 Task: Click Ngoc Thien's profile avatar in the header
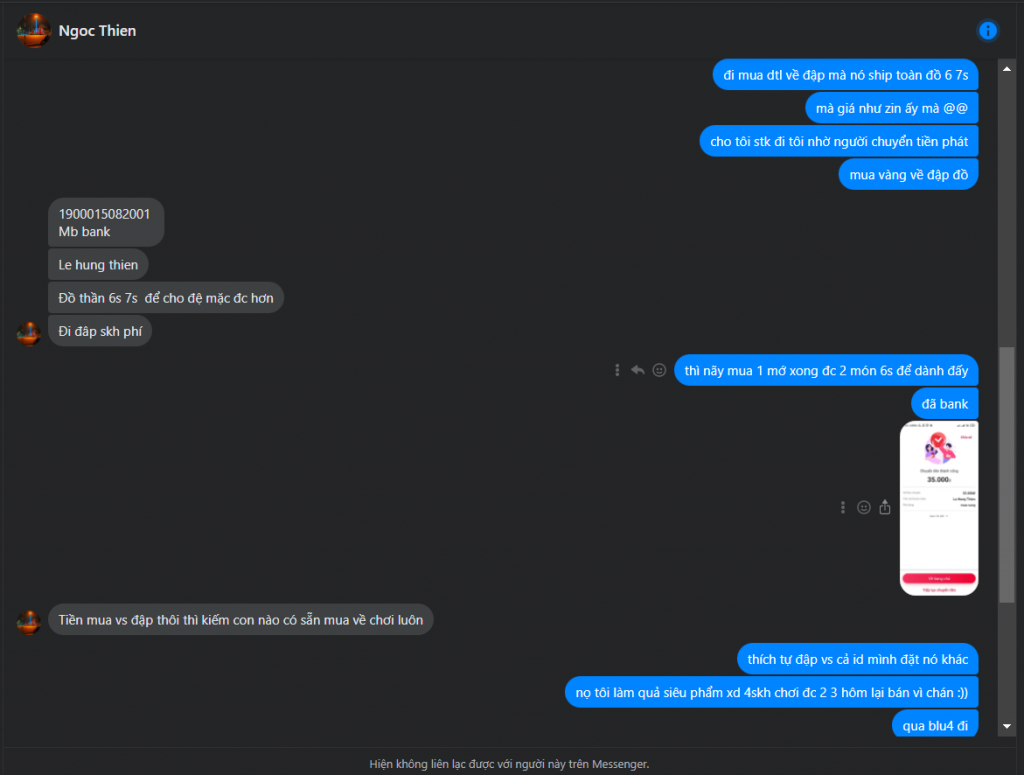pyautogui.click(x=33, y=31)
